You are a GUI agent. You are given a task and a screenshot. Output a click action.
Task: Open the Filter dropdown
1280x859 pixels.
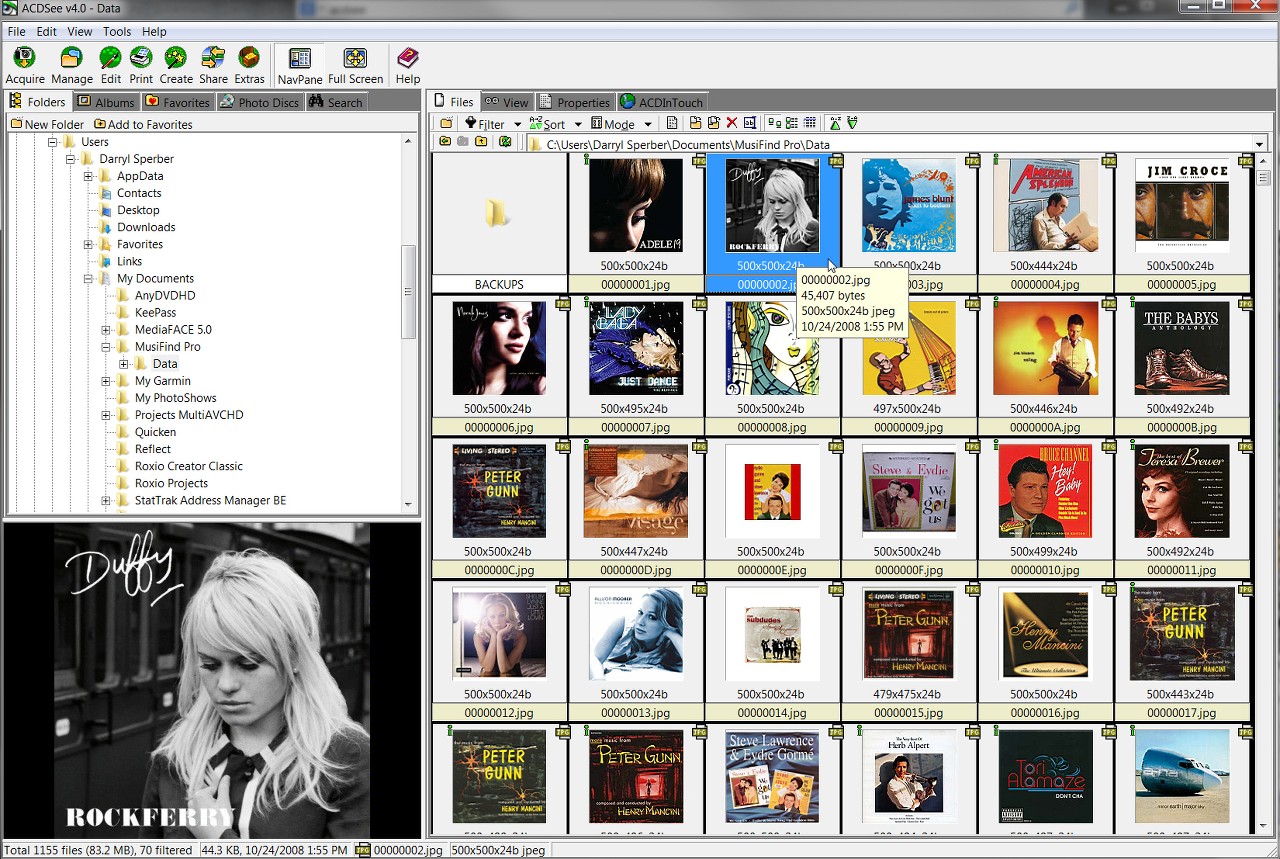493,124
